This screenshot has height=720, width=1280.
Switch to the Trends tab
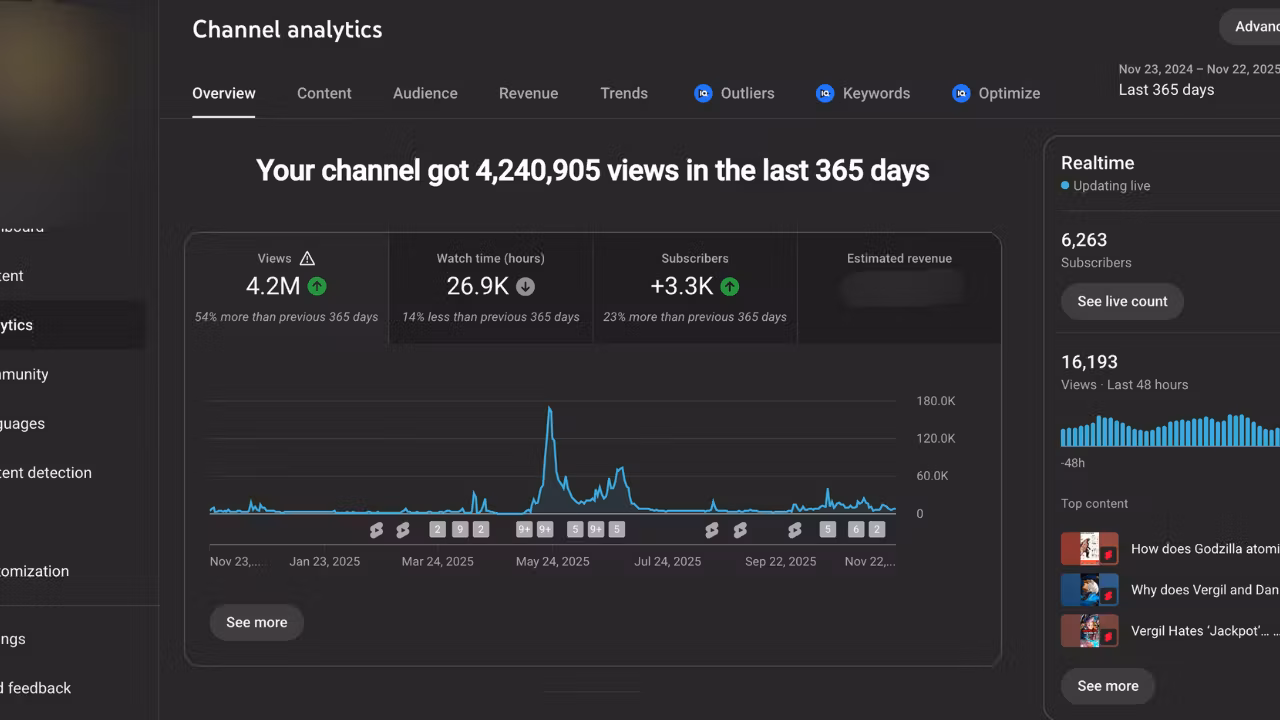tap(624, 93)
